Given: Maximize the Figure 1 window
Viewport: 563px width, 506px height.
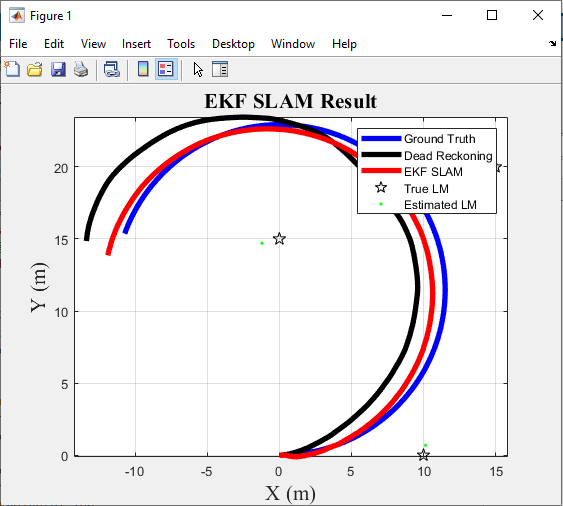Looking at the screenshot, I should (x=492, y=15).
